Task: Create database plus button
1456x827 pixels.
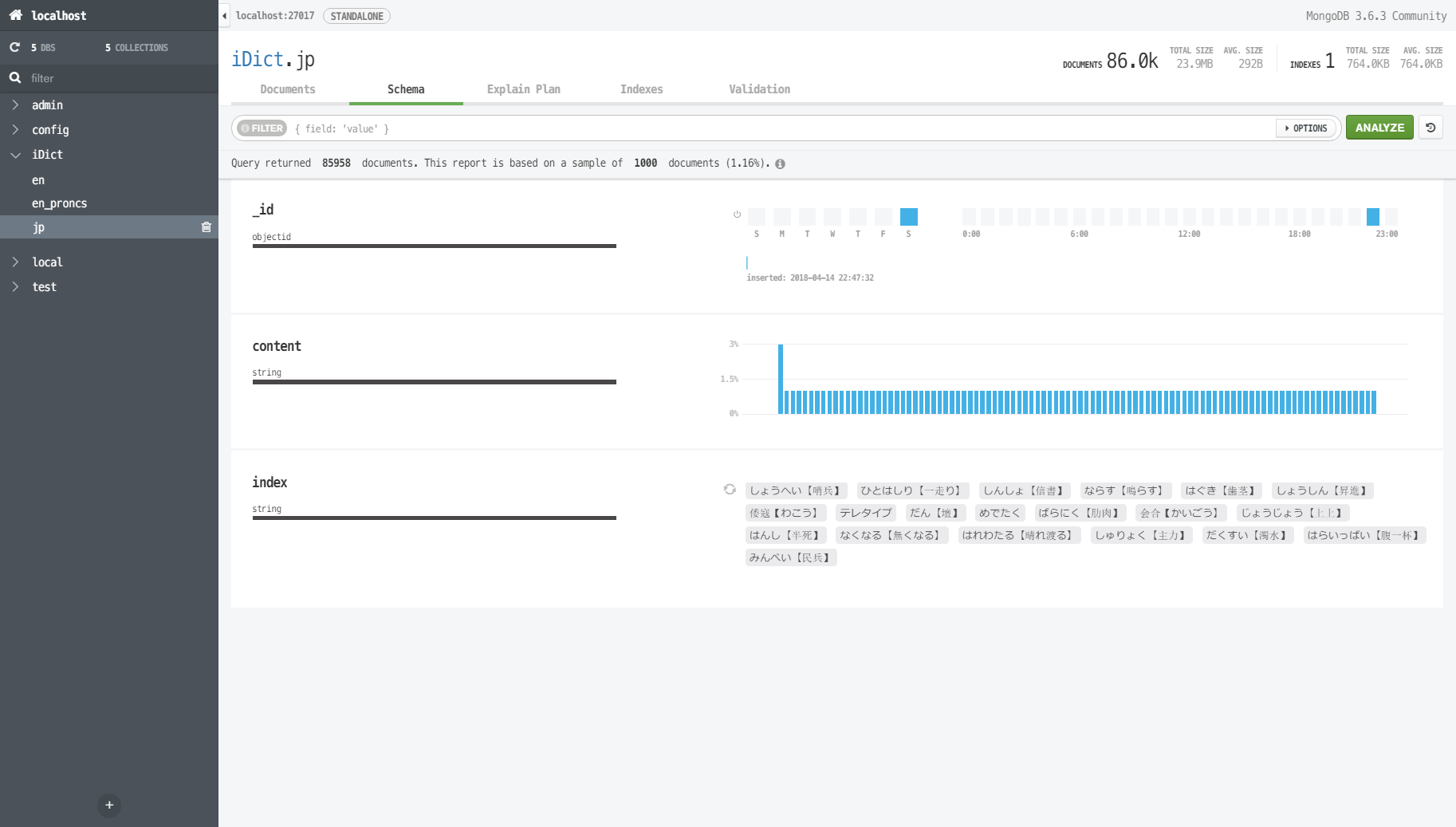Action: tap(109, 805)
